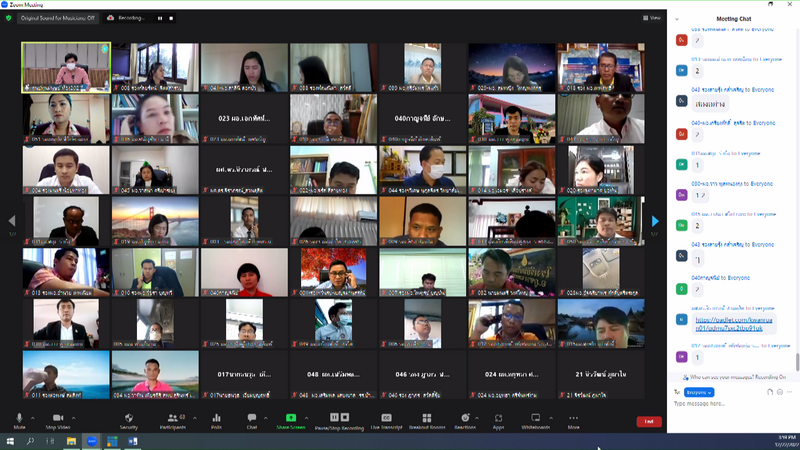Select the 023 participant name tile
Screen dimensions: 800x450
pos(244,118)
